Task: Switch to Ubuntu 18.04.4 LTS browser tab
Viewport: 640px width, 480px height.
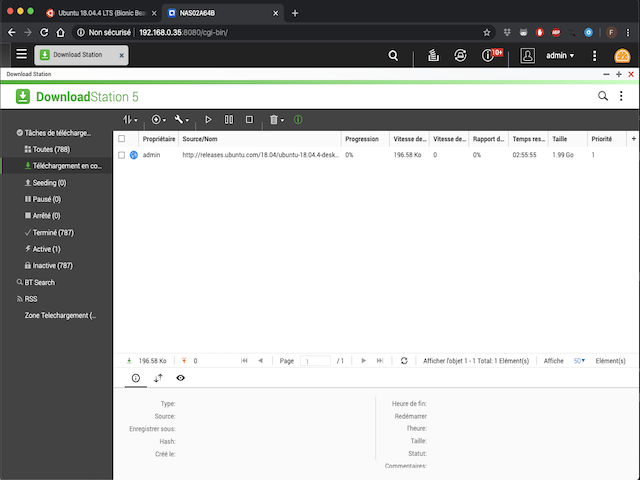Action: coord(101,13)
